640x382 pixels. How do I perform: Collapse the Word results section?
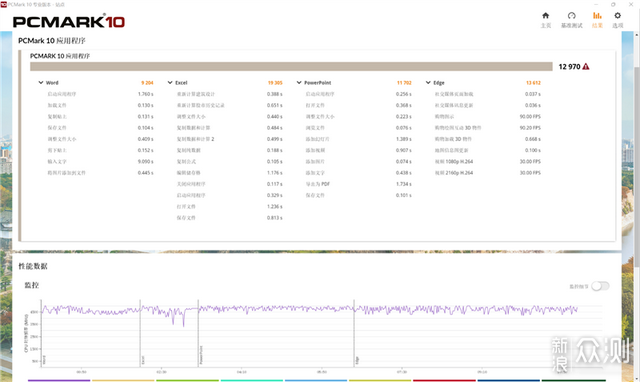pos(41,82)
